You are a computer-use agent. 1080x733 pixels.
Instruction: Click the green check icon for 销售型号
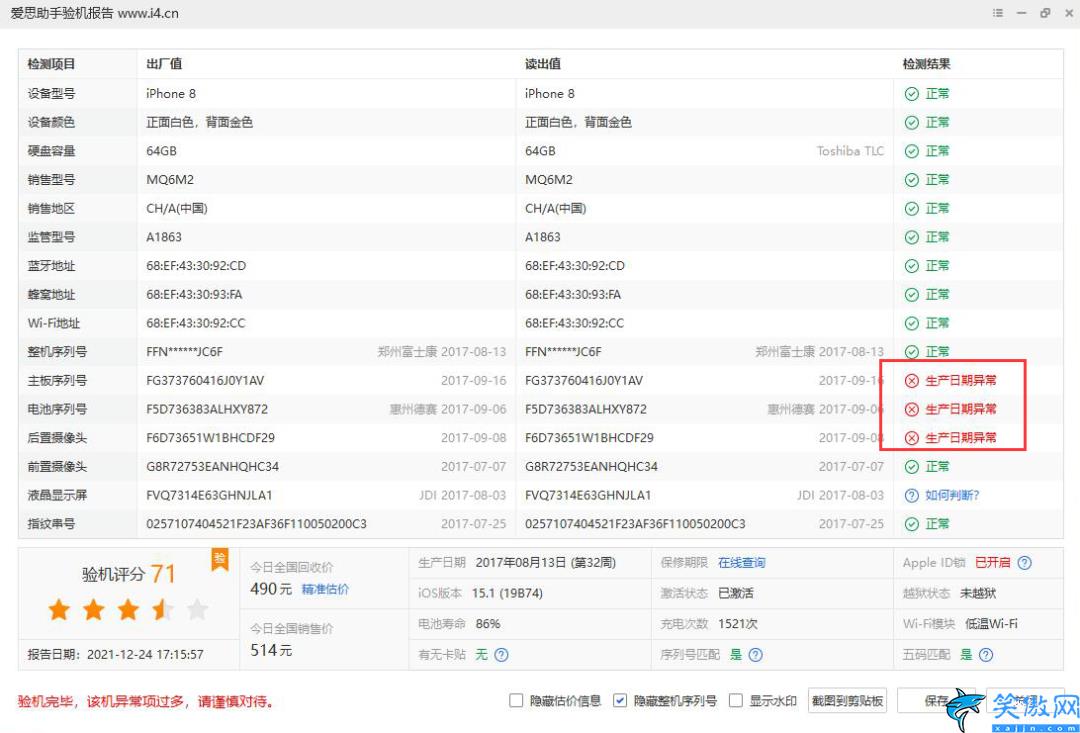pyautogui.click(x=912, y=180)
